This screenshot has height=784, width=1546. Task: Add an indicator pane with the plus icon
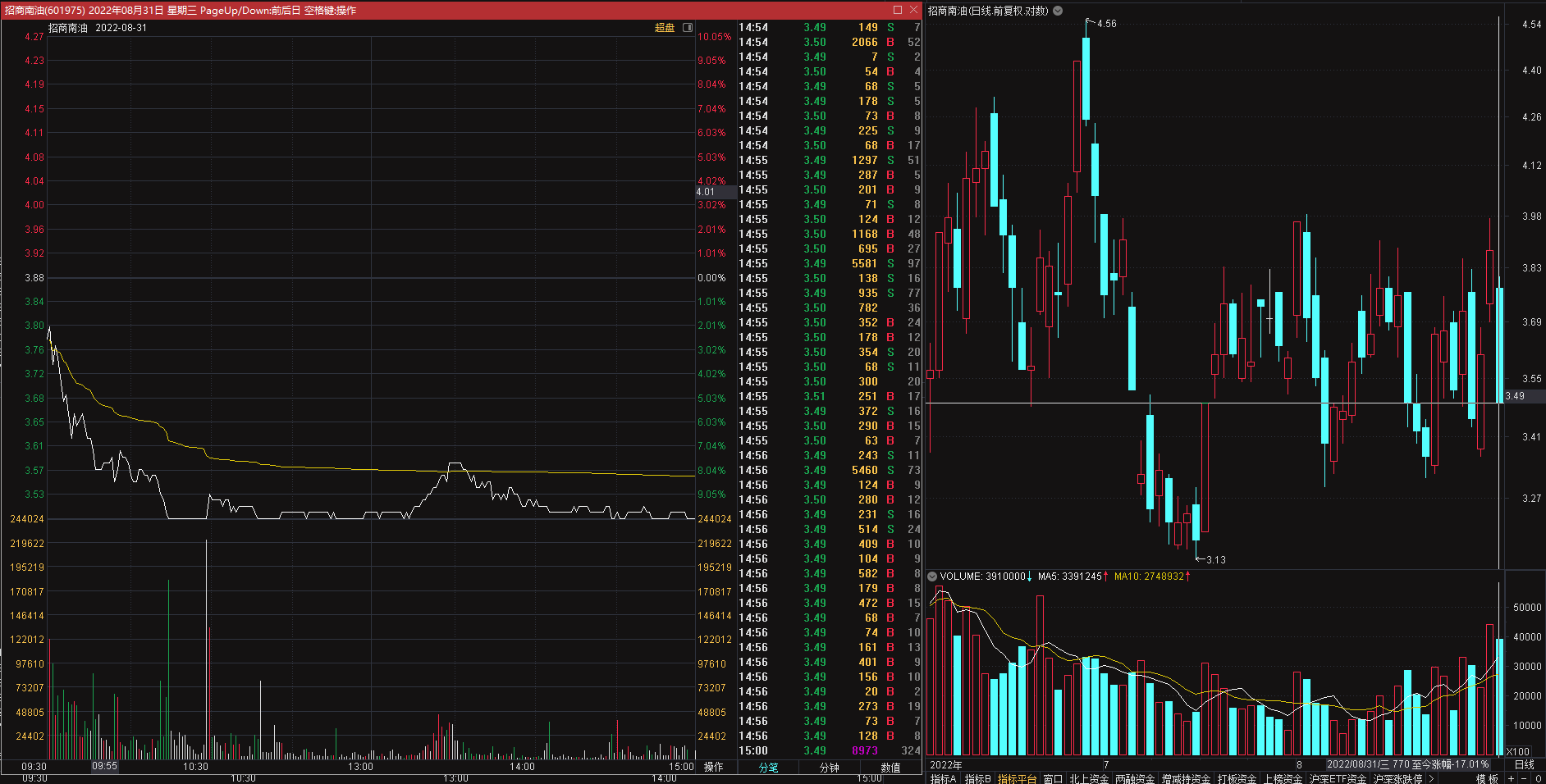pos(1511,778)
